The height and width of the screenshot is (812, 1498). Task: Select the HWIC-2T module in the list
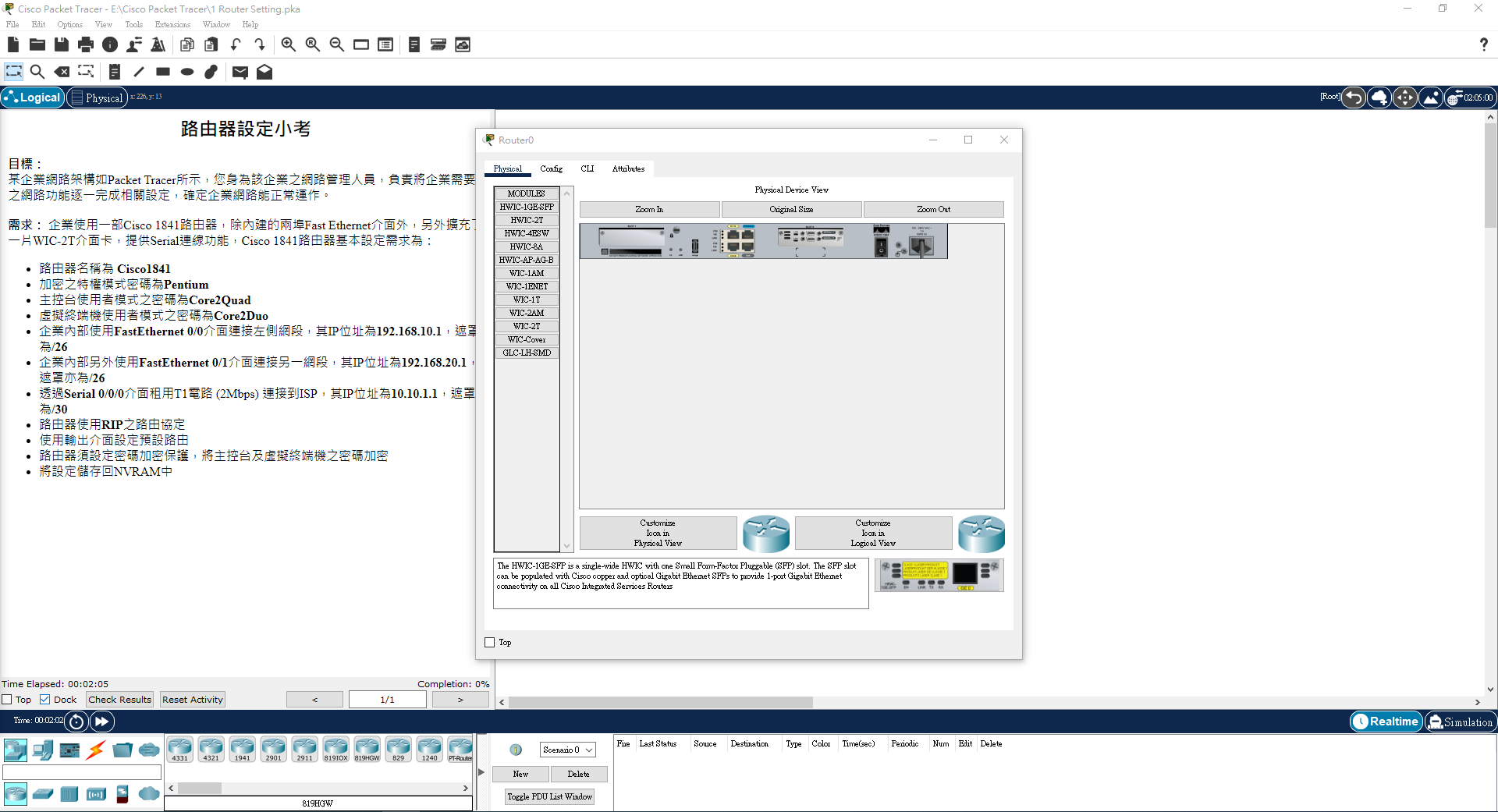(x=527, y=220)
